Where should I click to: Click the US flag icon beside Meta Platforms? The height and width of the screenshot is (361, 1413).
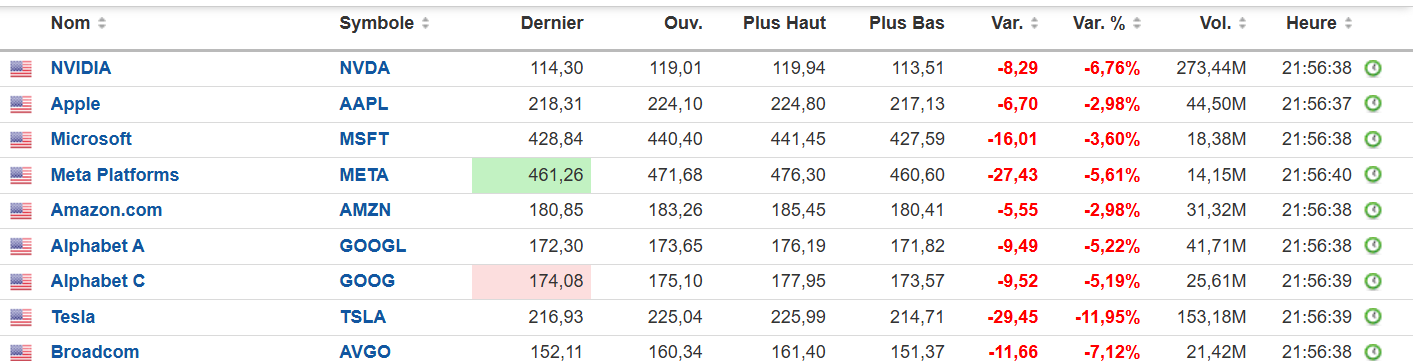[x=21, y=176]
